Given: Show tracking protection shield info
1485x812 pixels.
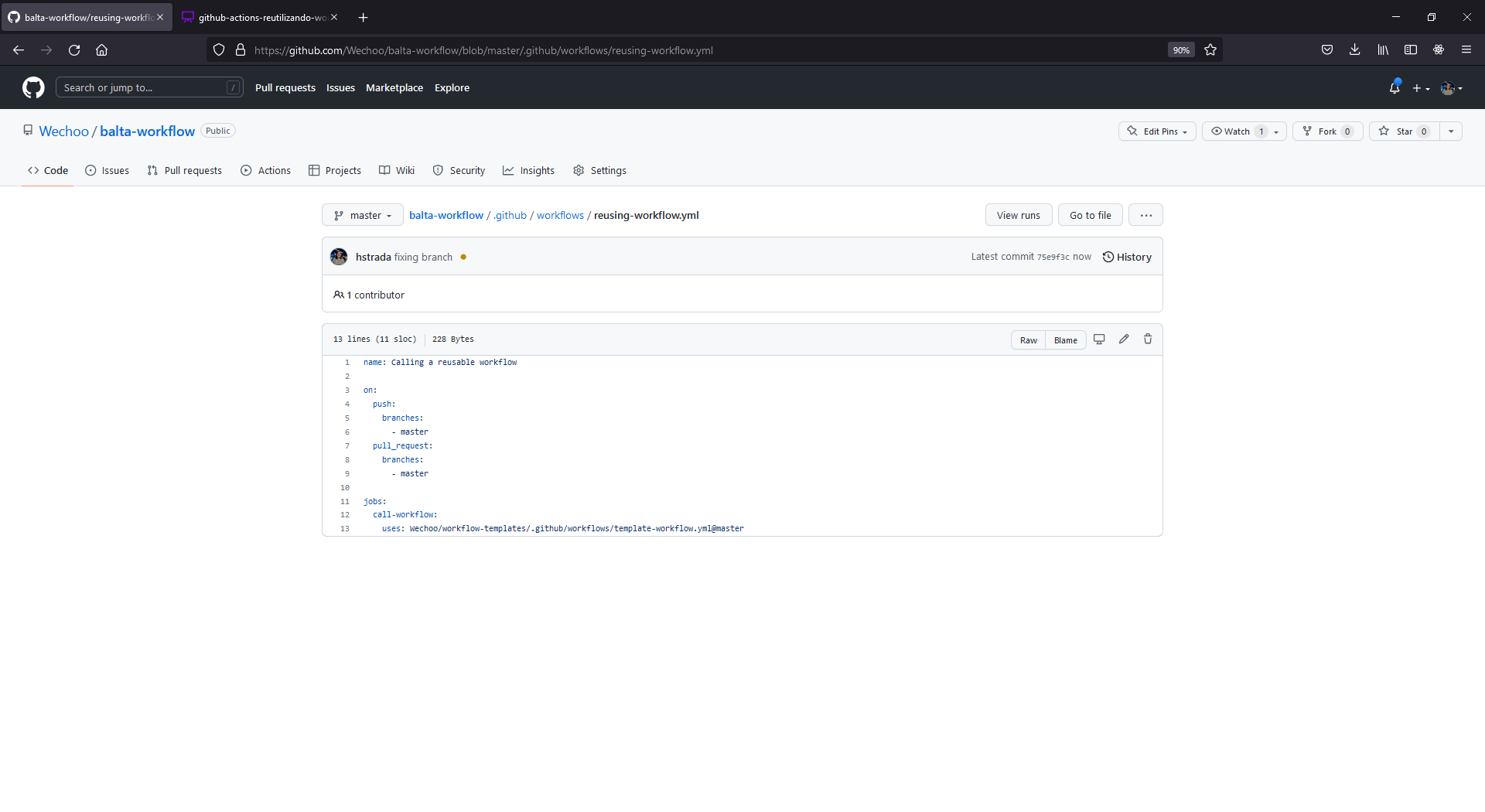Looking at the screenshot, I should (x=219, y=49).
